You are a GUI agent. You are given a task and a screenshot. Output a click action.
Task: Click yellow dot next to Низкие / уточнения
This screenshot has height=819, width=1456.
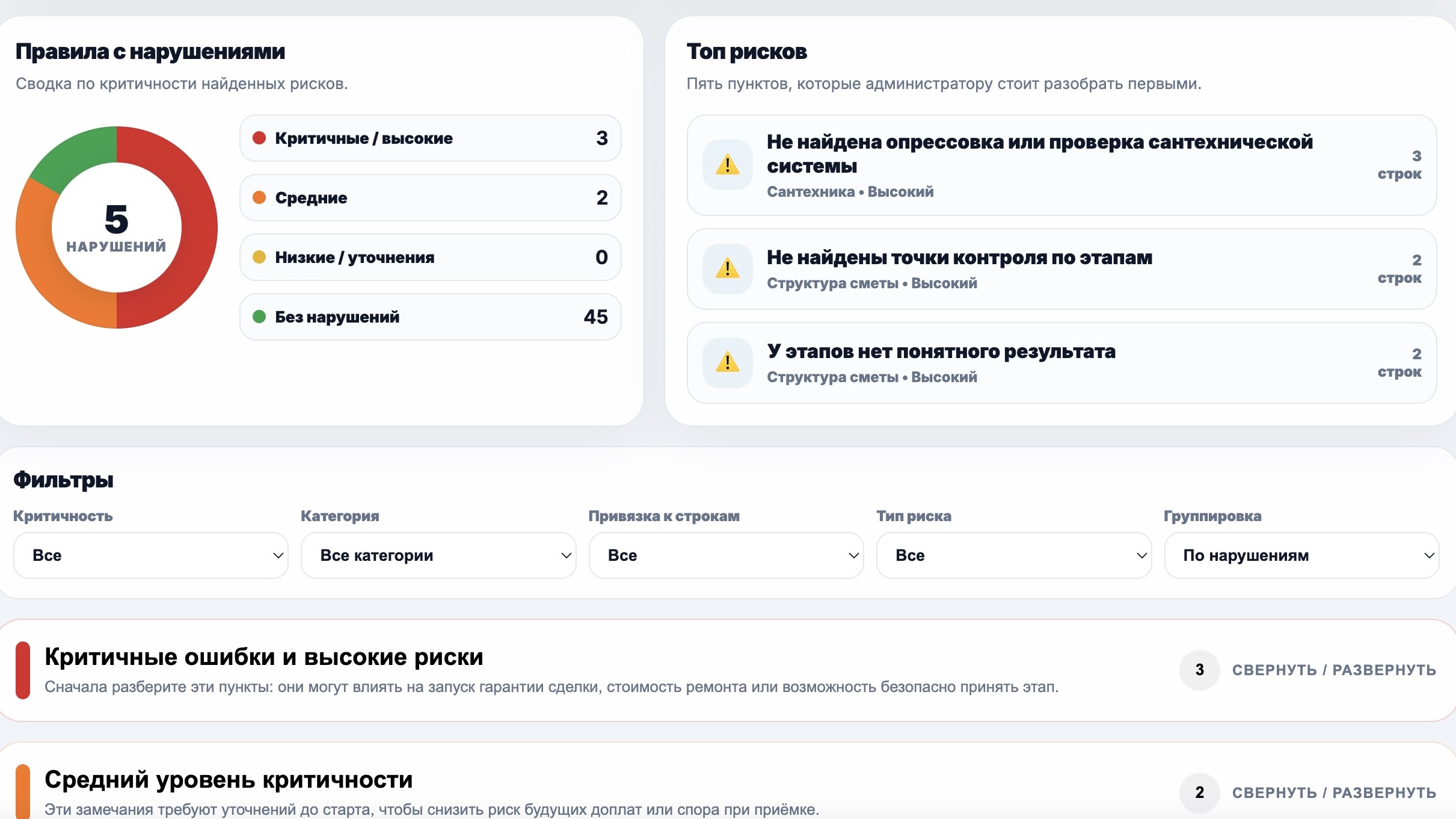click(x=259, y=257)
